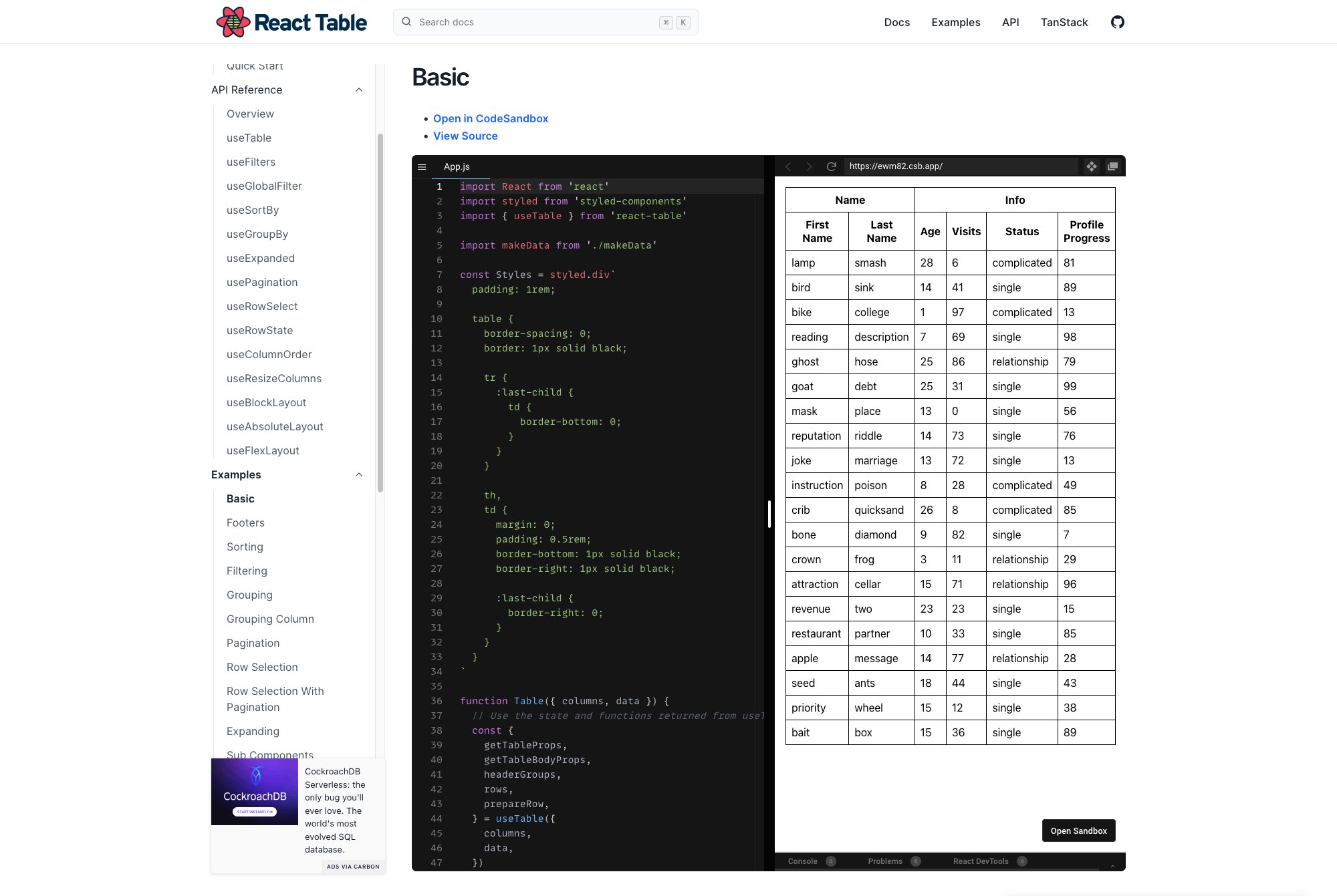The image size is (1337, 896).
Task: Switch to the App.js file tab
Action: [x=457, y=167]
